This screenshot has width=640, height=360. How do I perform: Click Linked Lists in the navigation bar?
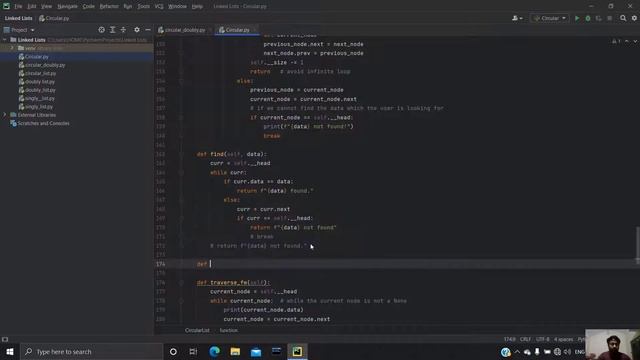click(x=18, y=18)
